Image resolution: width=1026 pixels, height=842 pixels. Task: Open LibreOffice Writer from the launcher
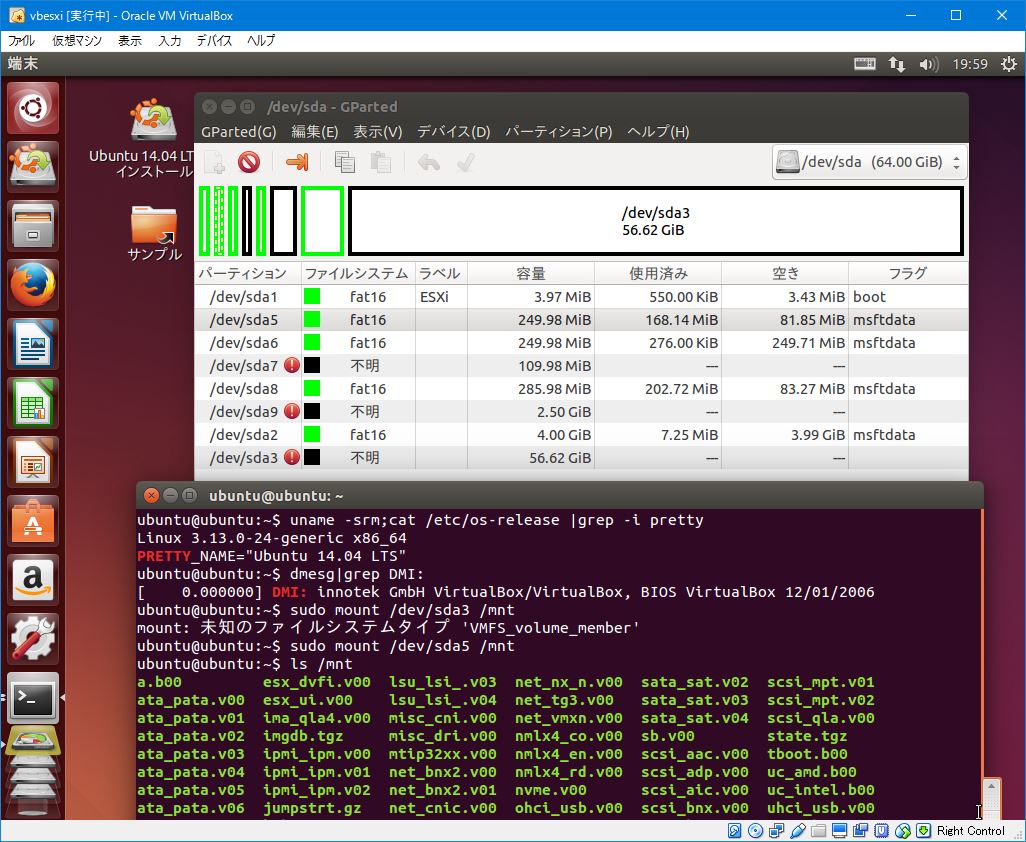(33, 343)
